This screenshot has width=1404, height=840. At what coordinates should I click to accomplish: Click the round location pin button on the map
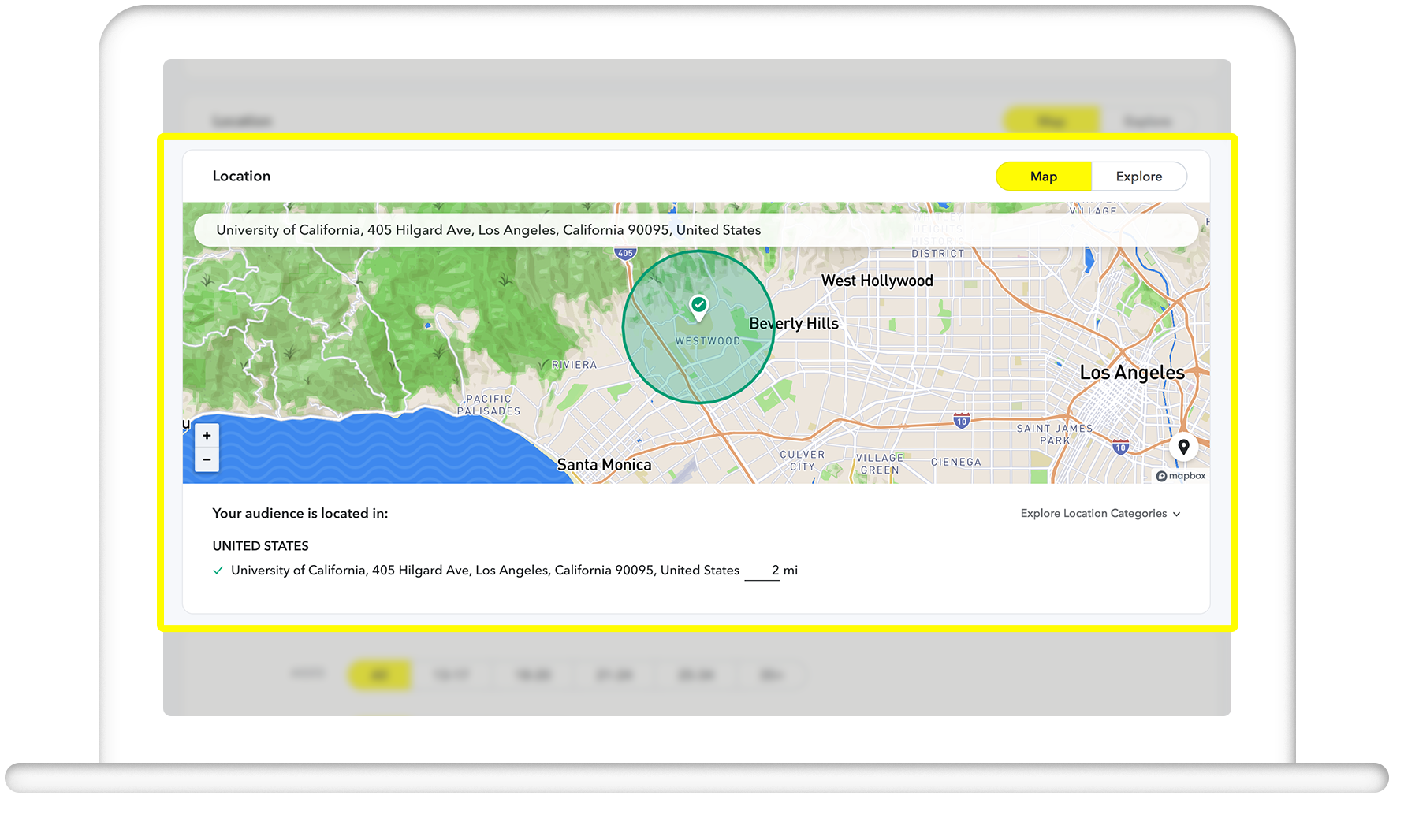coord(1183,447)
